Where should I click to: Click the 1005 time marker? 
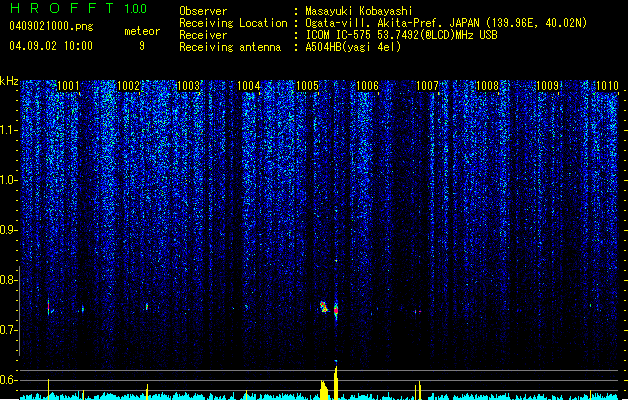pos(307,86)
